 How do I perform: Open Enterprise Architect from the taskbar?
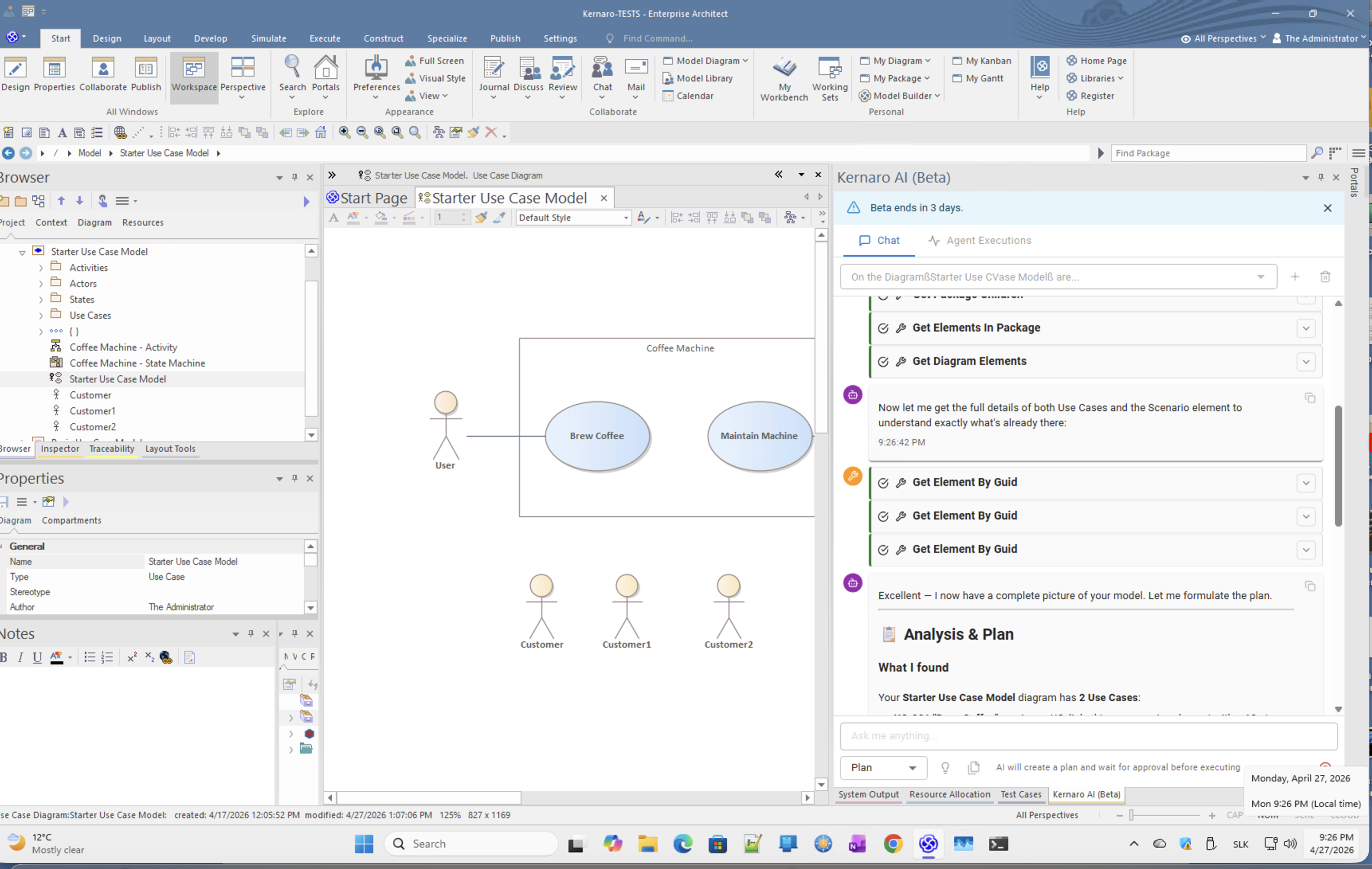(x=928, y=844)
